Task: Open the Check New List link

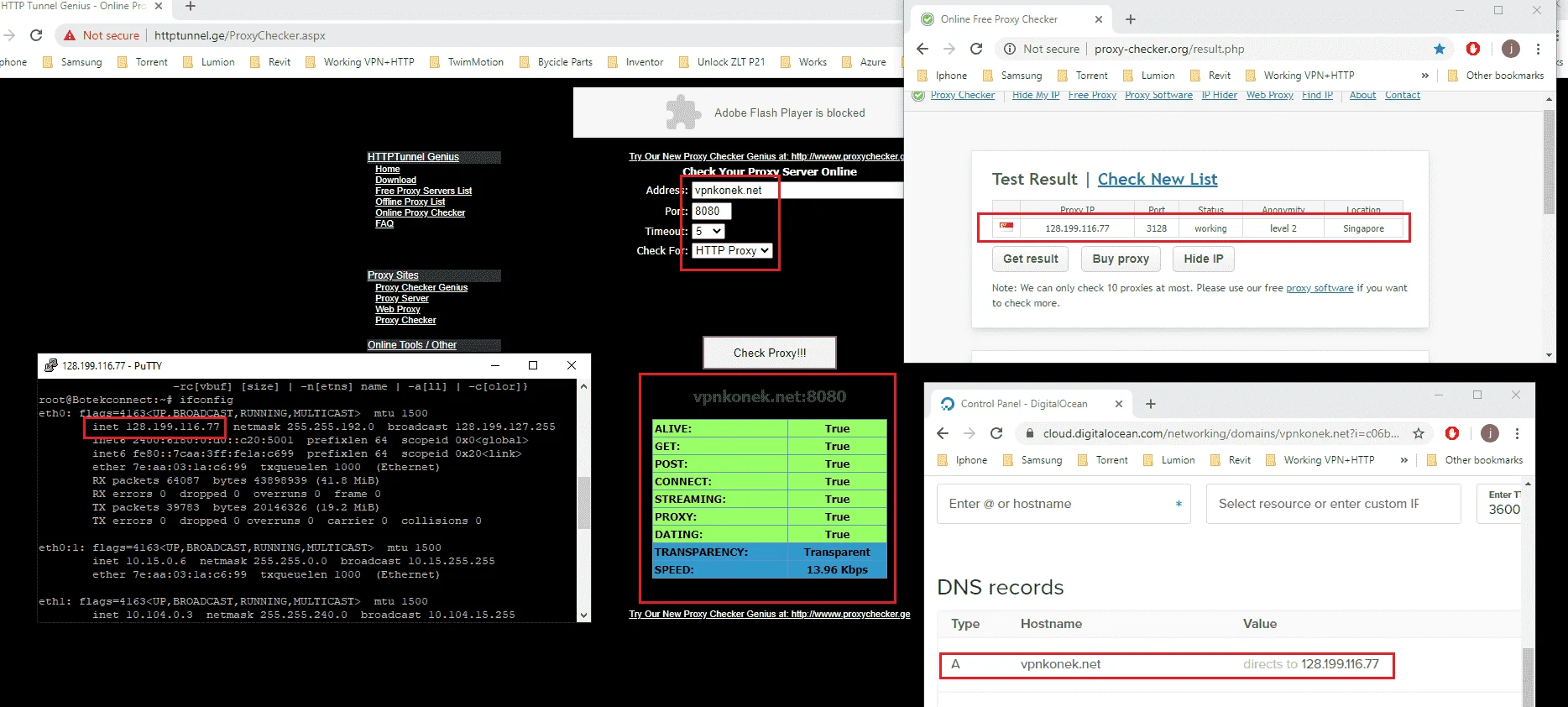Action: [1158, 179]
